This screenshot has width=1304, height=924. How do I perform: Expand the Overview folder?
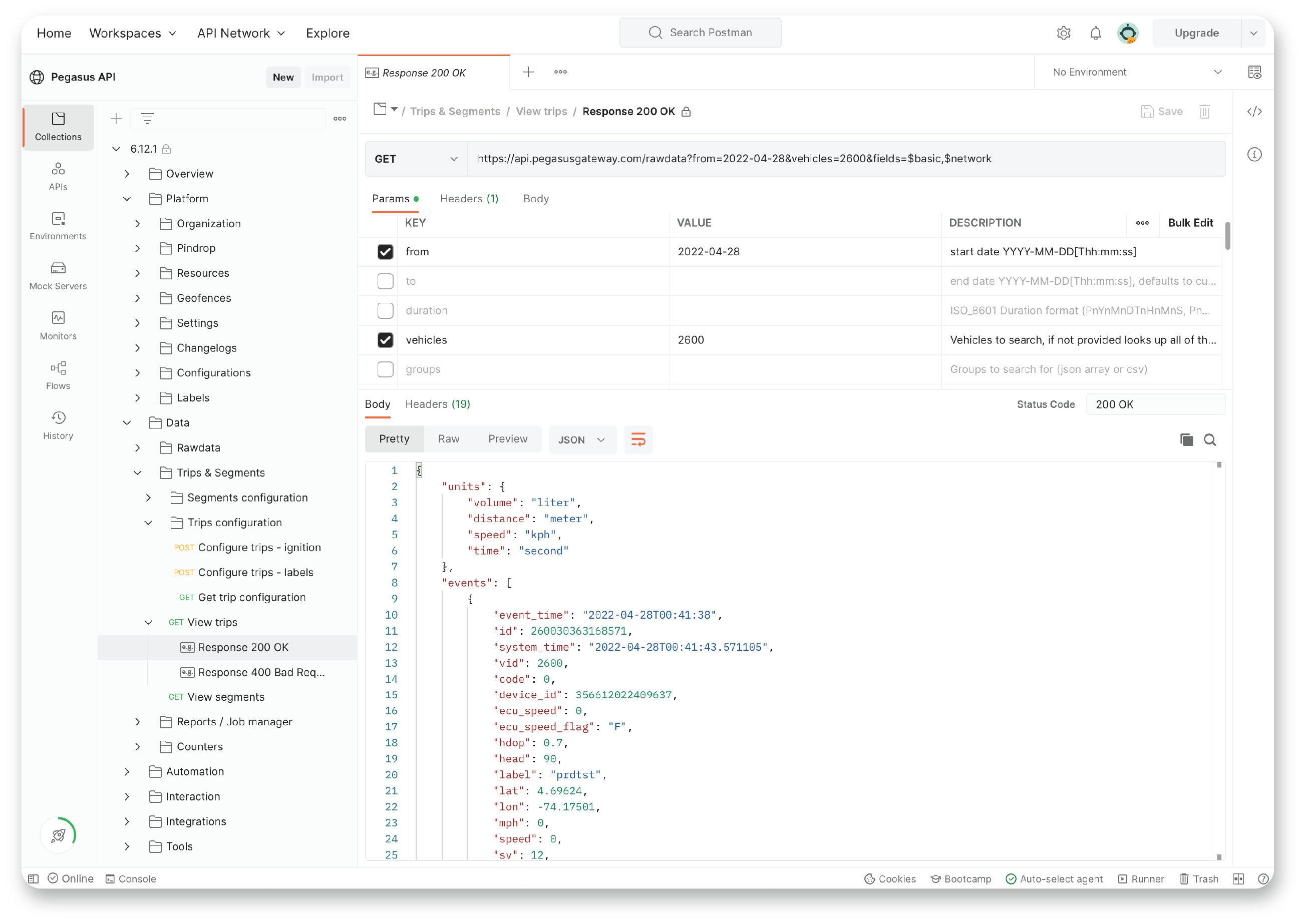[127, 174]
